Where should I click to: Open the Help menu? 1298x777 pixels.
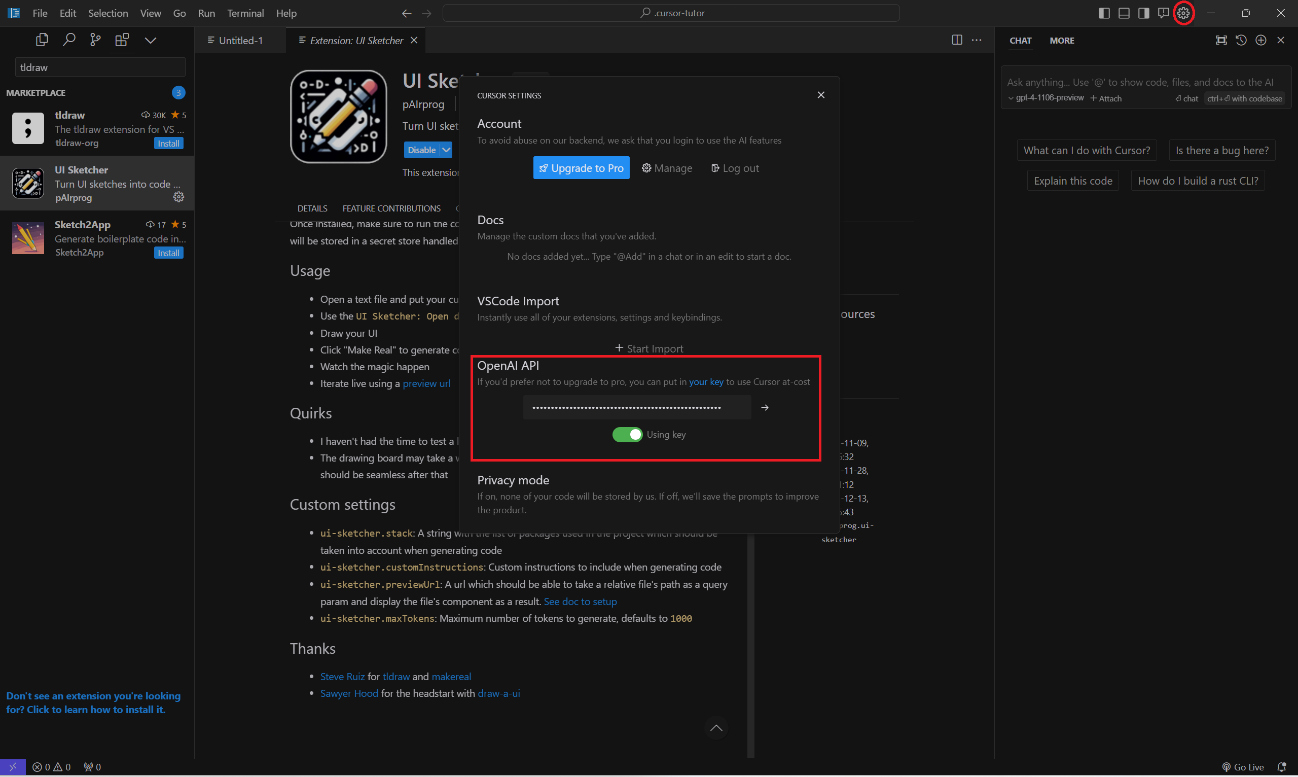click(286, 13)
